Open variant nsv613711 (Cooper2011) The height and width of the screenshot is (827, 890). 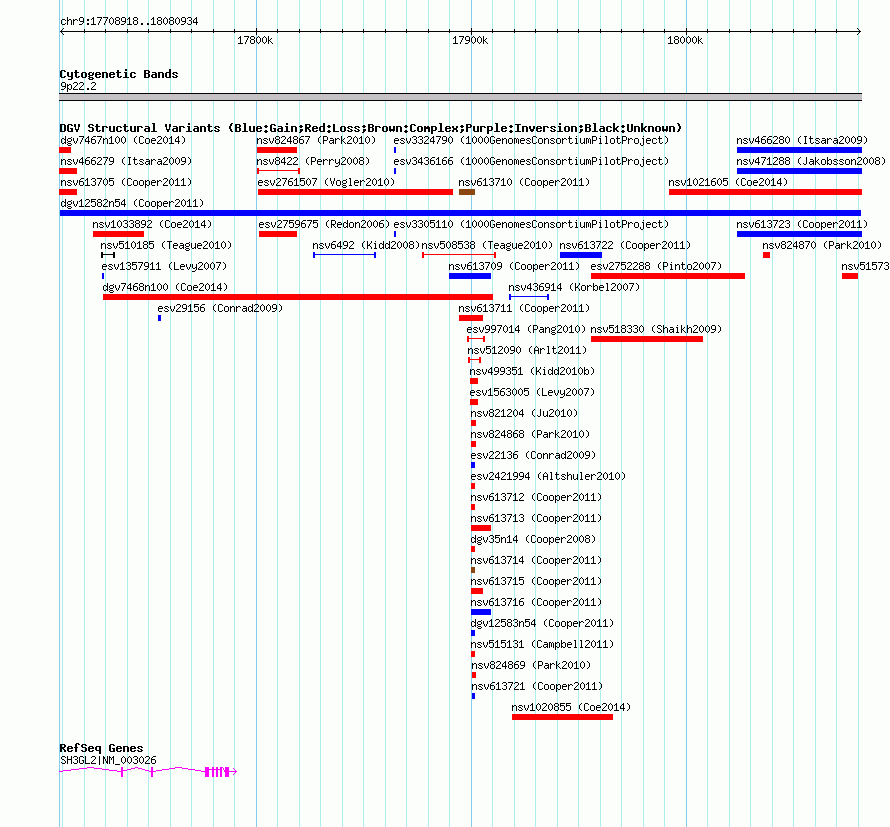tap(524, 308)
